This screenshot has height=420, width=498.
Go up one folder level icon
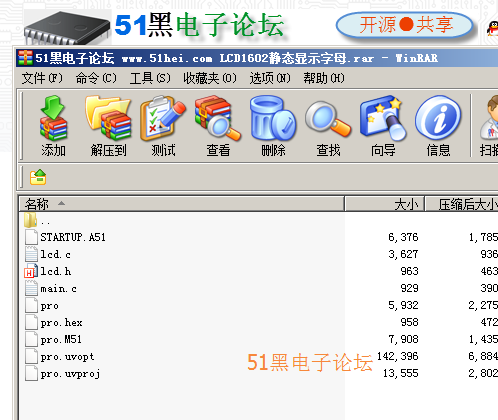tap(38, 177)
